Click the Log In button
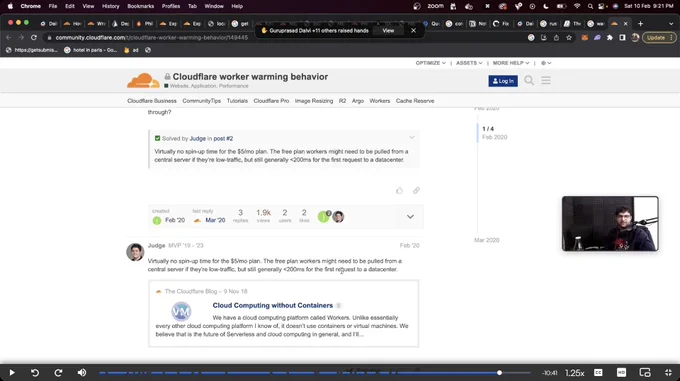 pos(503,81)
